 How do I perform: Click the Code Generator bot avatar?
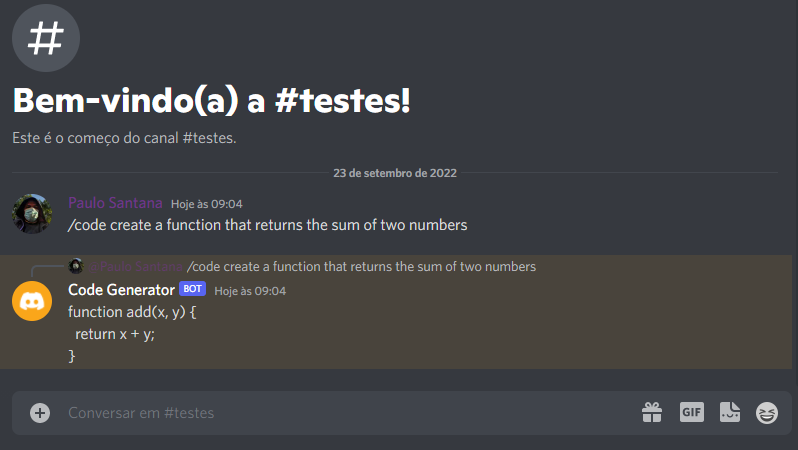coord(32,301)
